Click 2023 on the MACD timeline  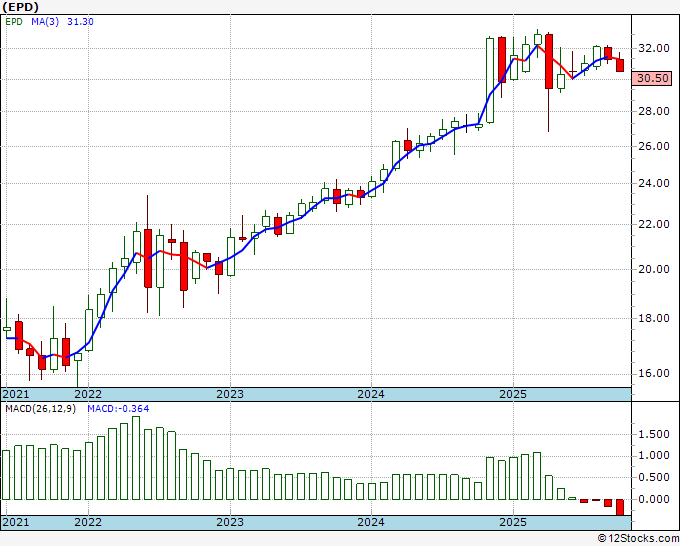point(230,522)
